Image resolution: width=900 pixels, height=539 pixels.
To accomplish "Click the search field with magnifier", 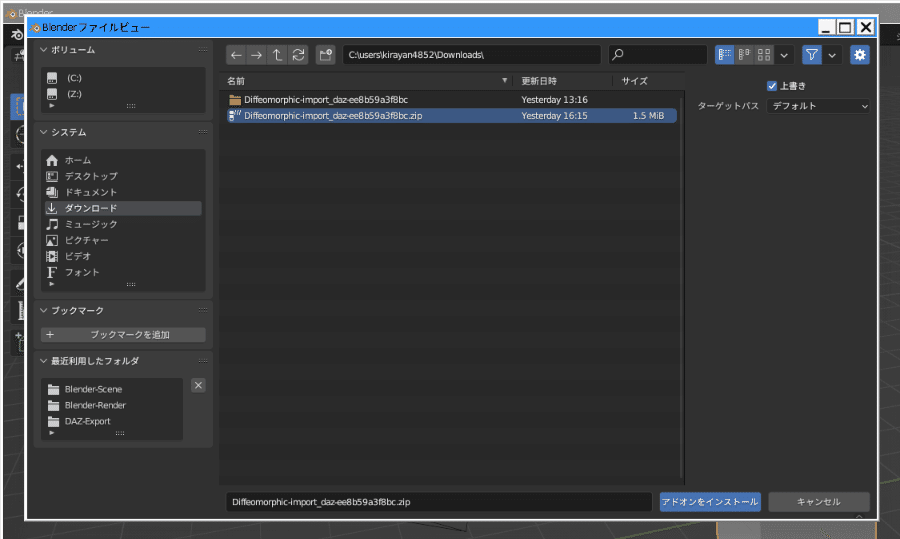I will pos(658,55).
